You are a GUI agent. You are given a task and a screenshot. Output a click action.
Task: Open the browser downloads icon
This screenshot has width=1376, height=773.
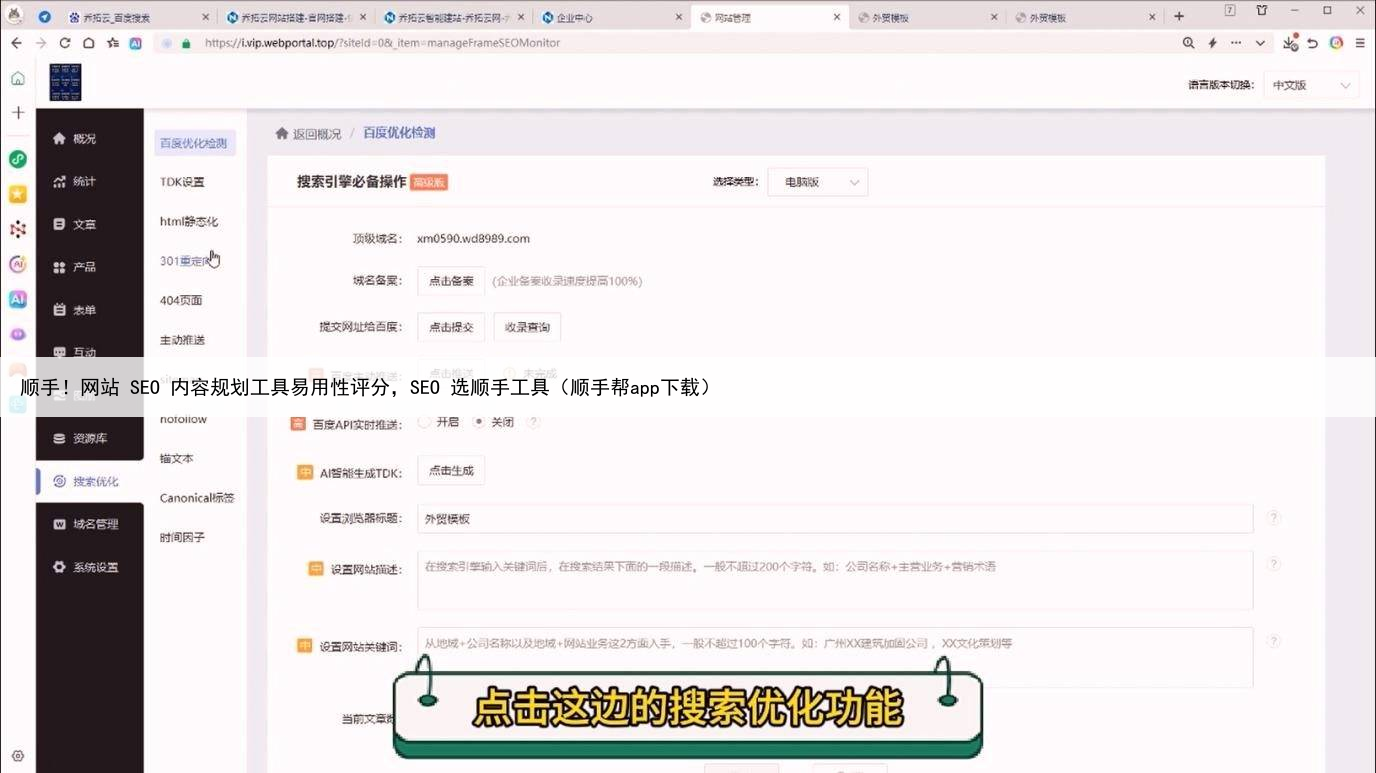tap(1290, 43)
